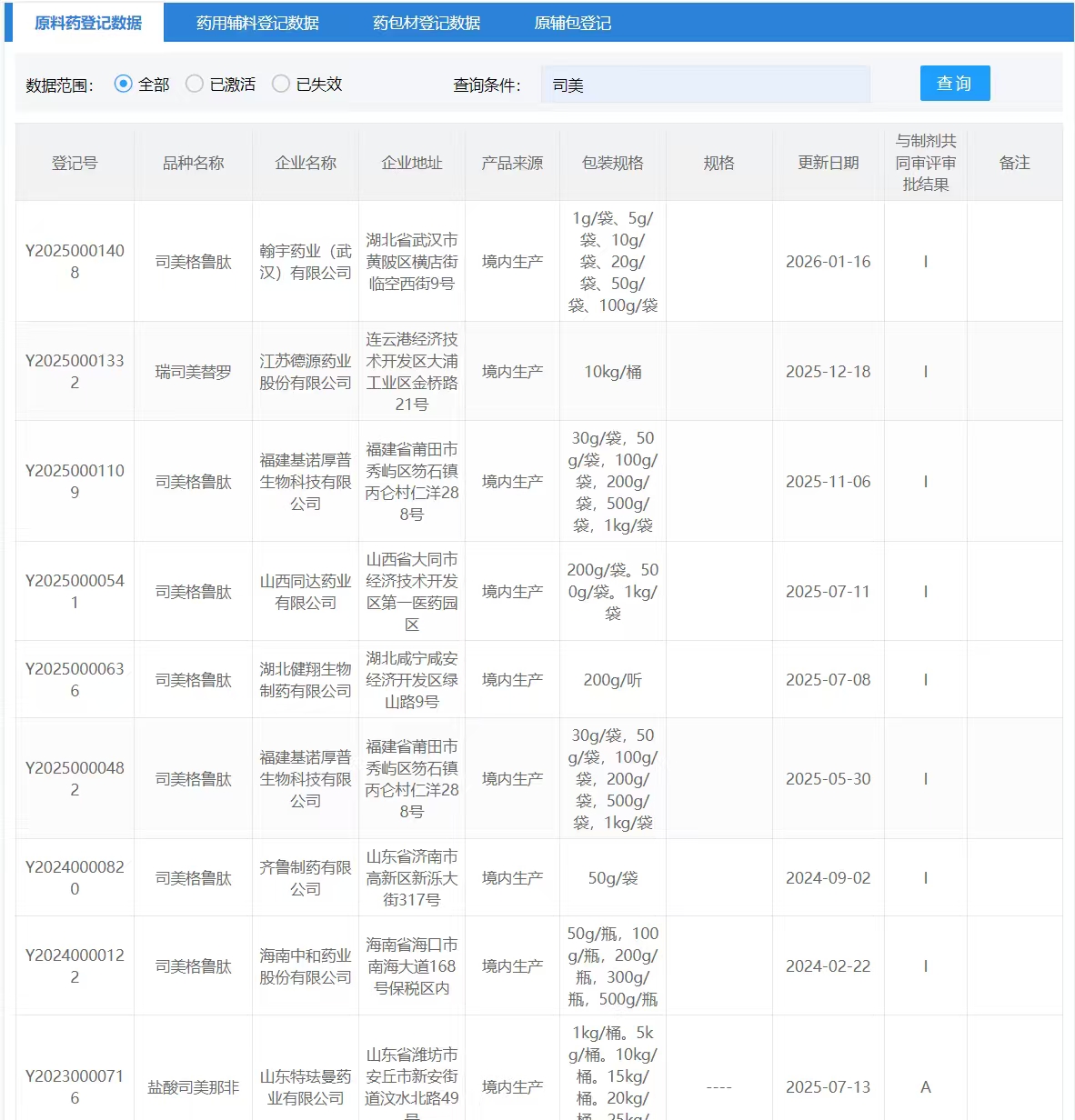Image resolution: width=1075 pixels, height=1120 pixels.
Task: Click company 江苏德源药业股份有限公司
Action: point(306,372)
